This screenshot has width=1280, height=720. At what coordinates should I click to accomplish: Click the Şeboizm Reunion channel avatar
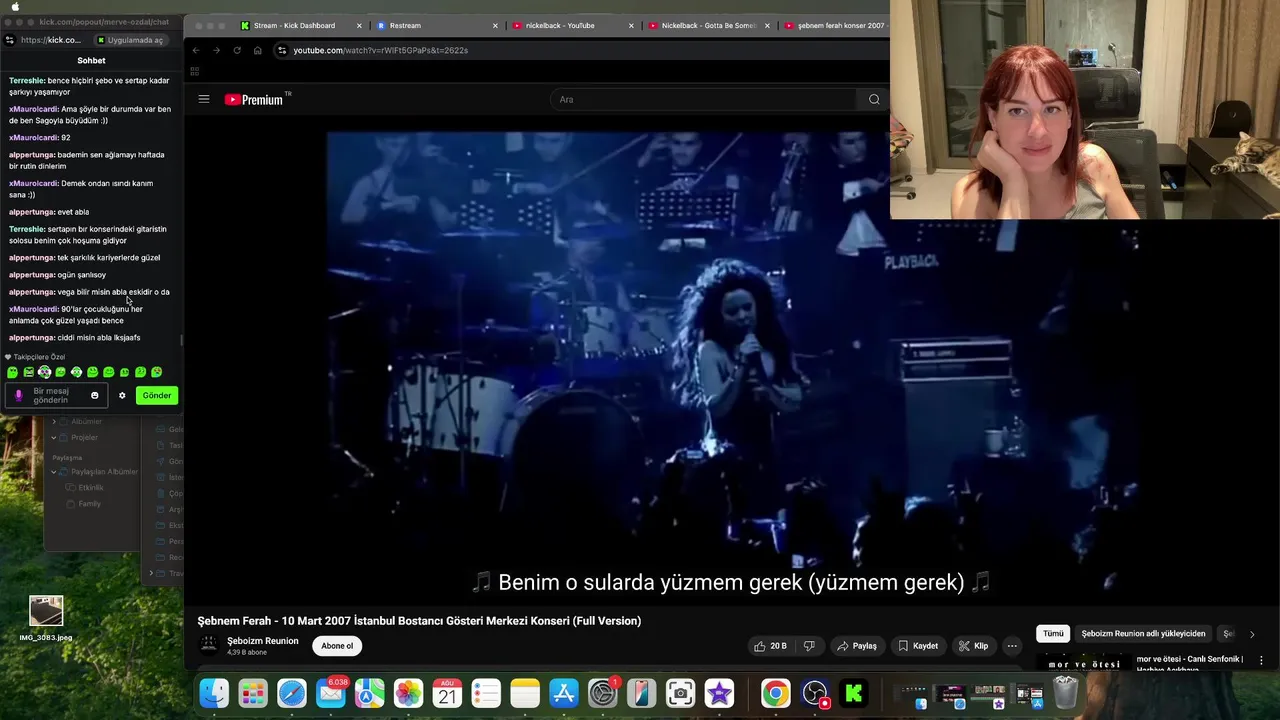coord(209,646)
